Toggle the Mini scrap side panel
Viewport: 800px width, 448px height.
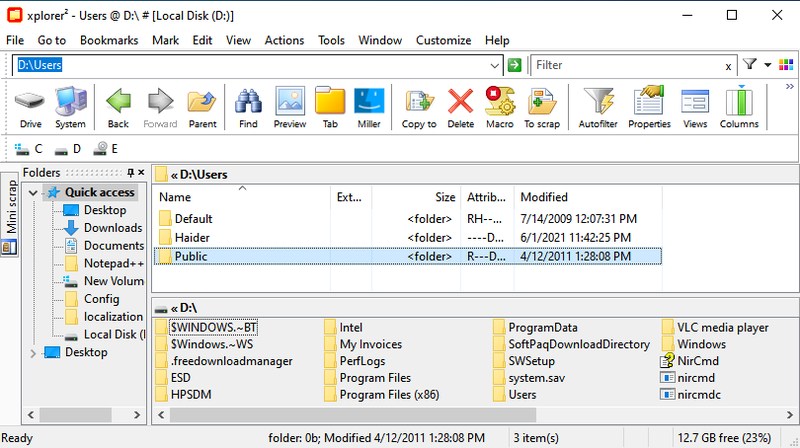[x=11, y=211]
